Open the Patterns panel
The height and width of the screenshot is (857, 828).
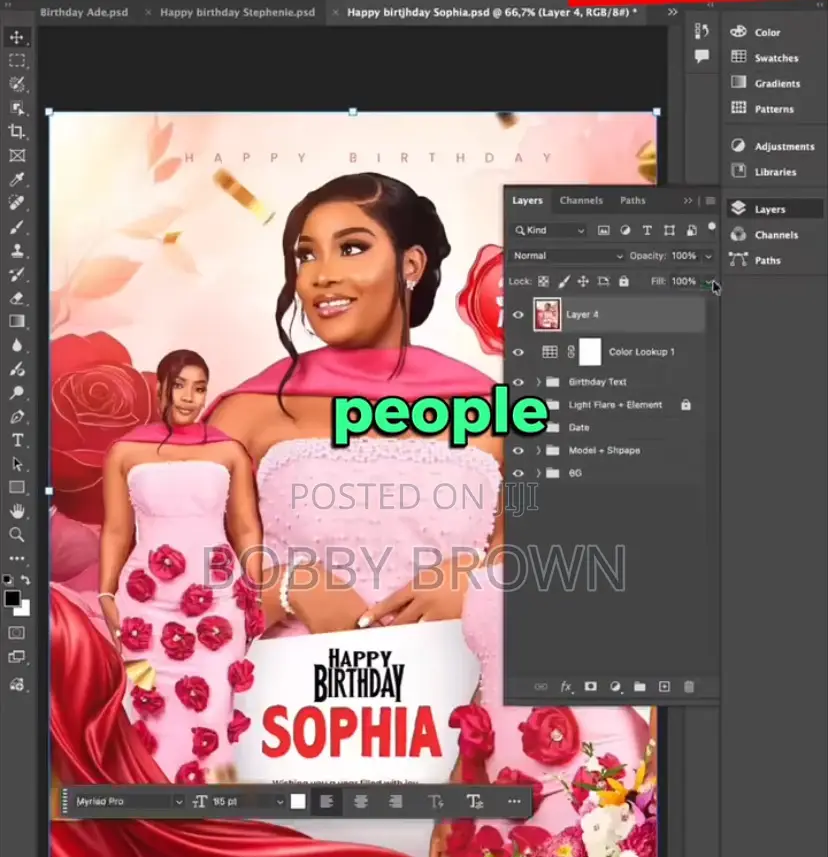tap(762, 109)
